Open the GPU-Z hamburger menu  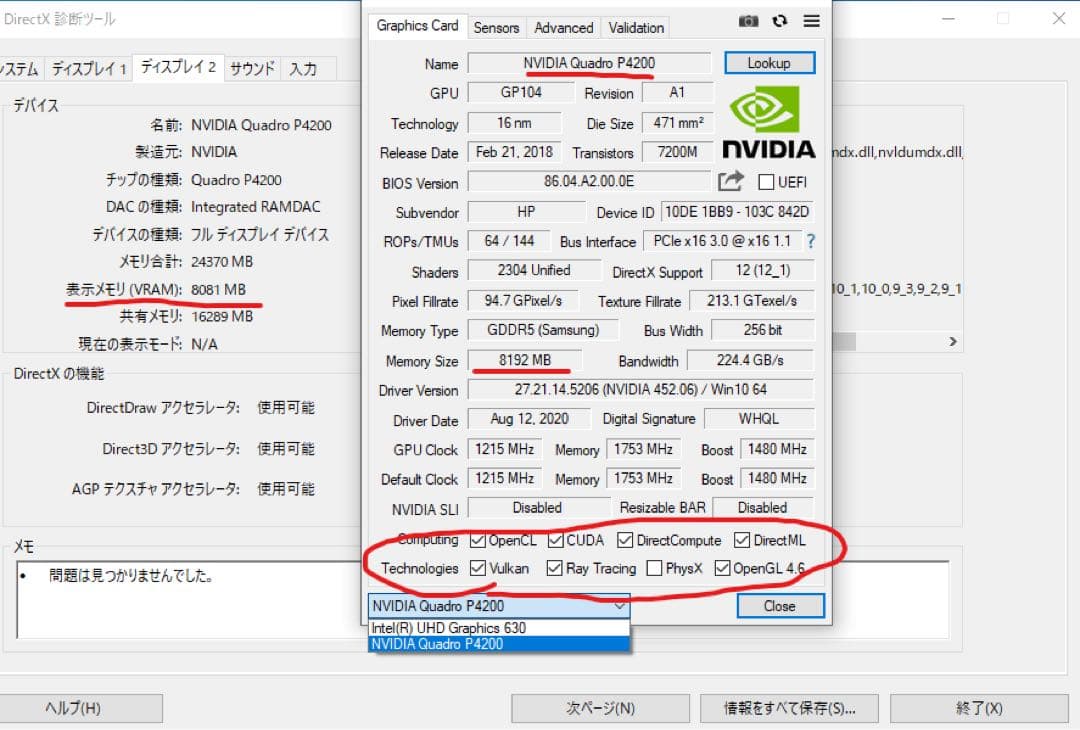(x=811, y=20)
